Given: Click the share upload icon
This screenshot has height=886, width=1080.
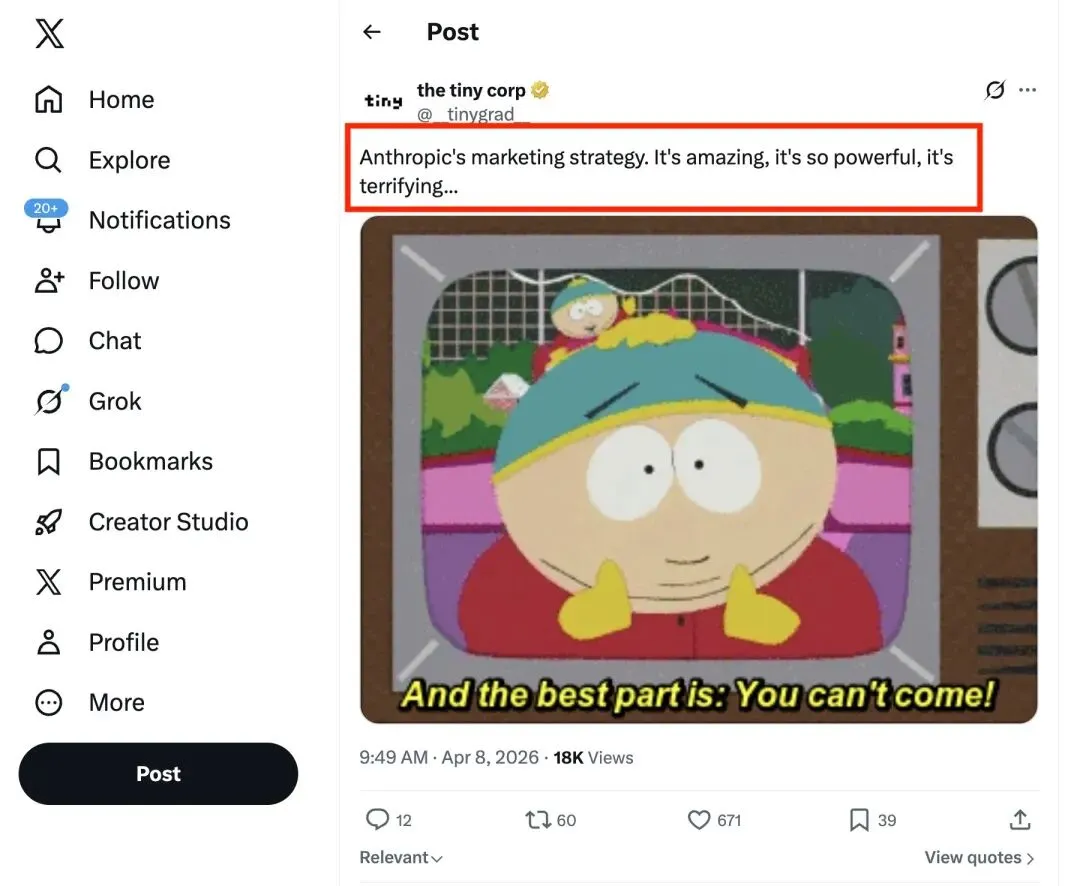Looking at the screenshot, I should click(x=1020, y=820).
